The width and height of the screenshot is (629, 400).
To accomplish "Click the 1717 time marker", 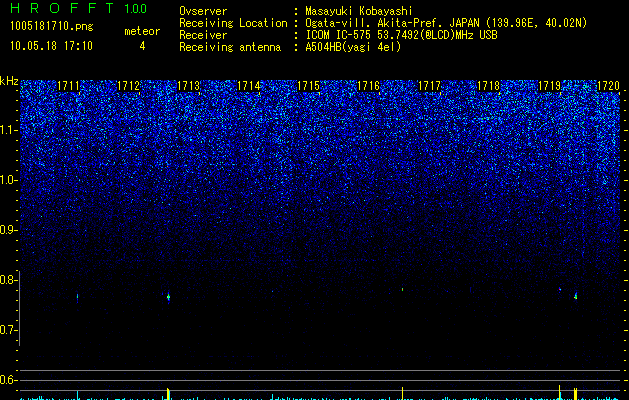I will [x=429, y=86].
